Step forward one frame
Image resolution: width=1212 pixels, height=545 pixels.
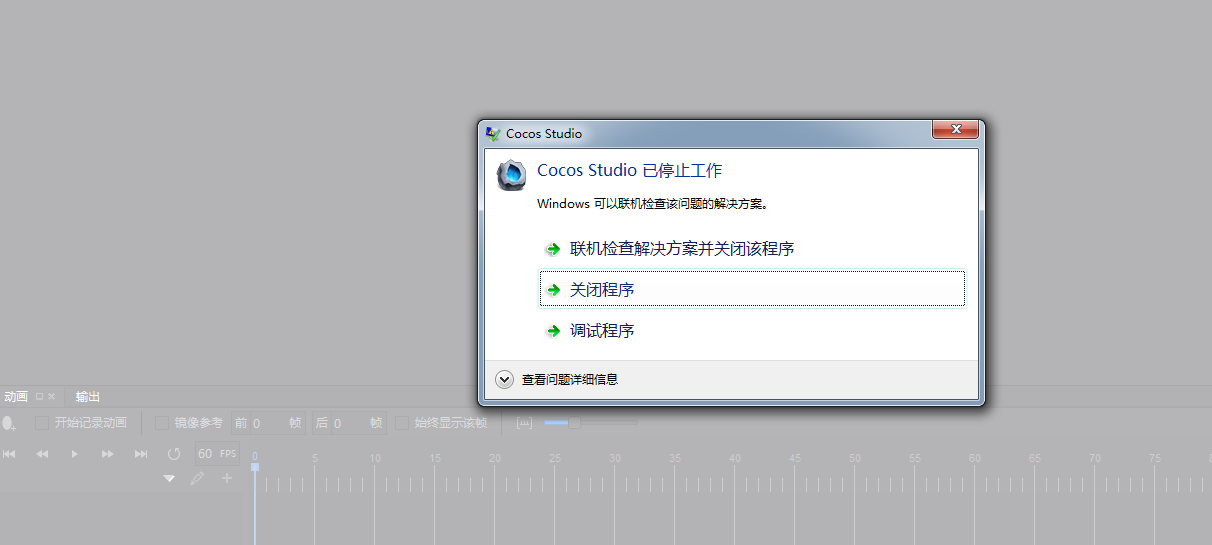click(107, 454)
